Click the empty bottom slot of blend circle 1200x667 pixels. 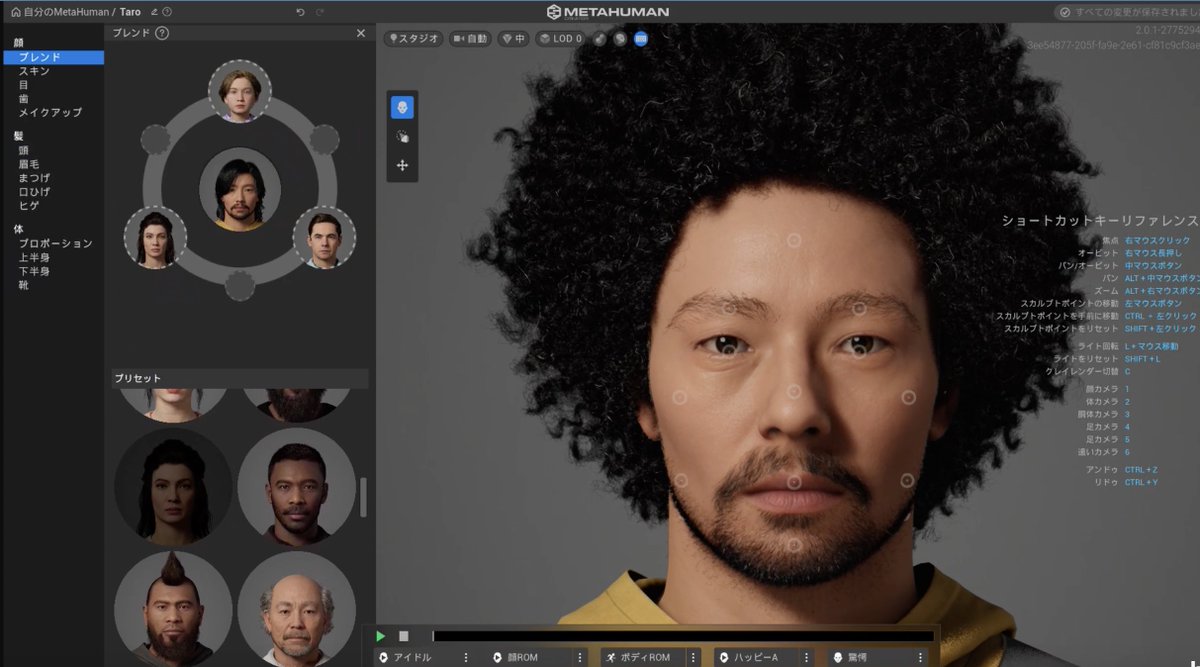(239, 286)
